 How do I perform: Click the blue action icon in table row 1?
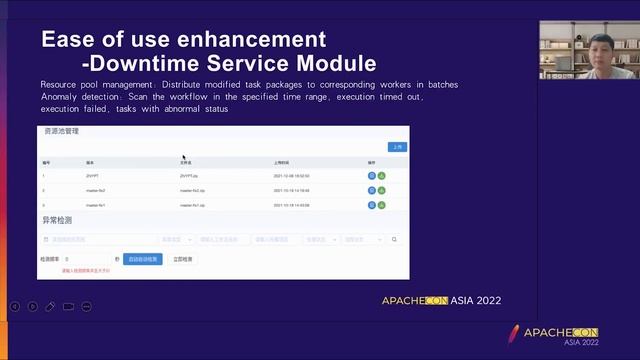click(x=371, y=176)
